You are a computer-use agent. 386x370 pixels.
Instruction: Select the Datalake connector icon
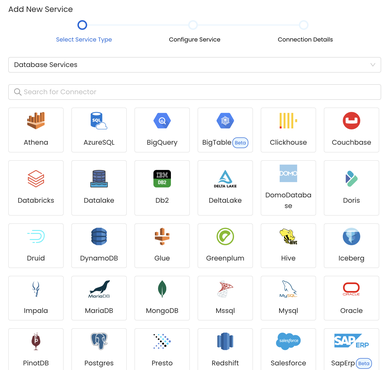click(99, 179)
